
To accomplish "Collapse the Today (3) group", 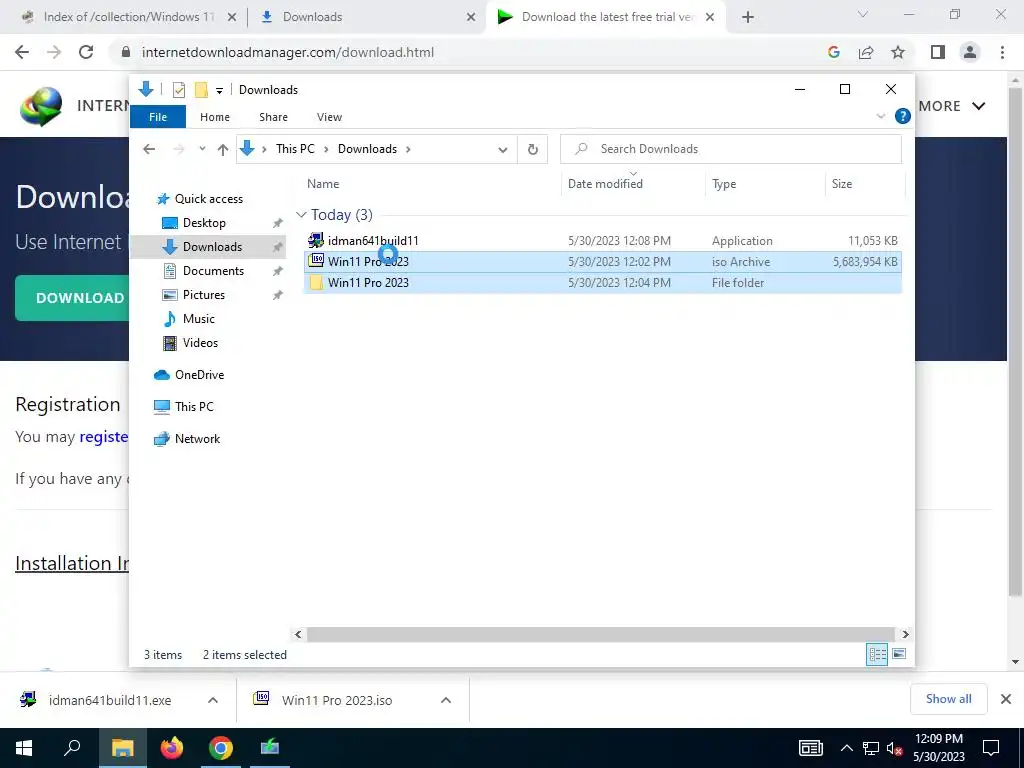I will point(301,215).
